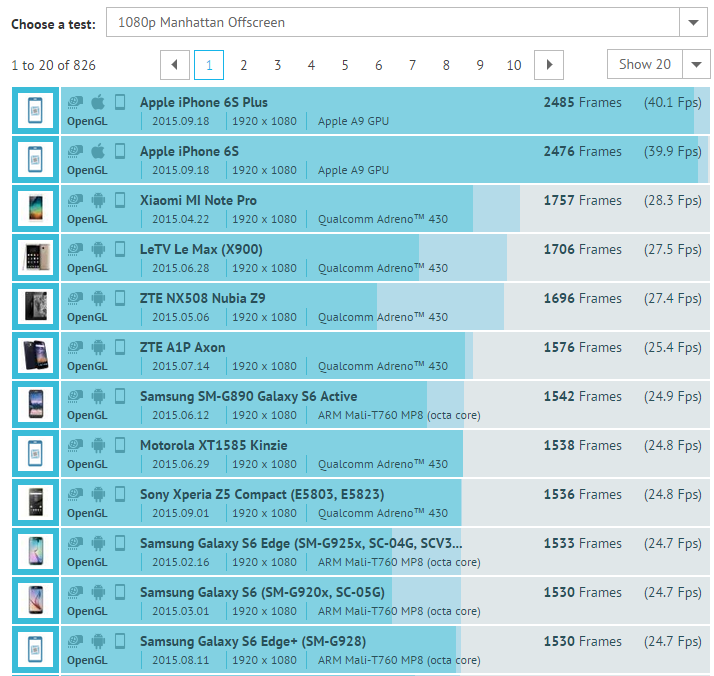Open Motorola XT1585 Kinzie thumbnail placeholder

coord(36,453)
